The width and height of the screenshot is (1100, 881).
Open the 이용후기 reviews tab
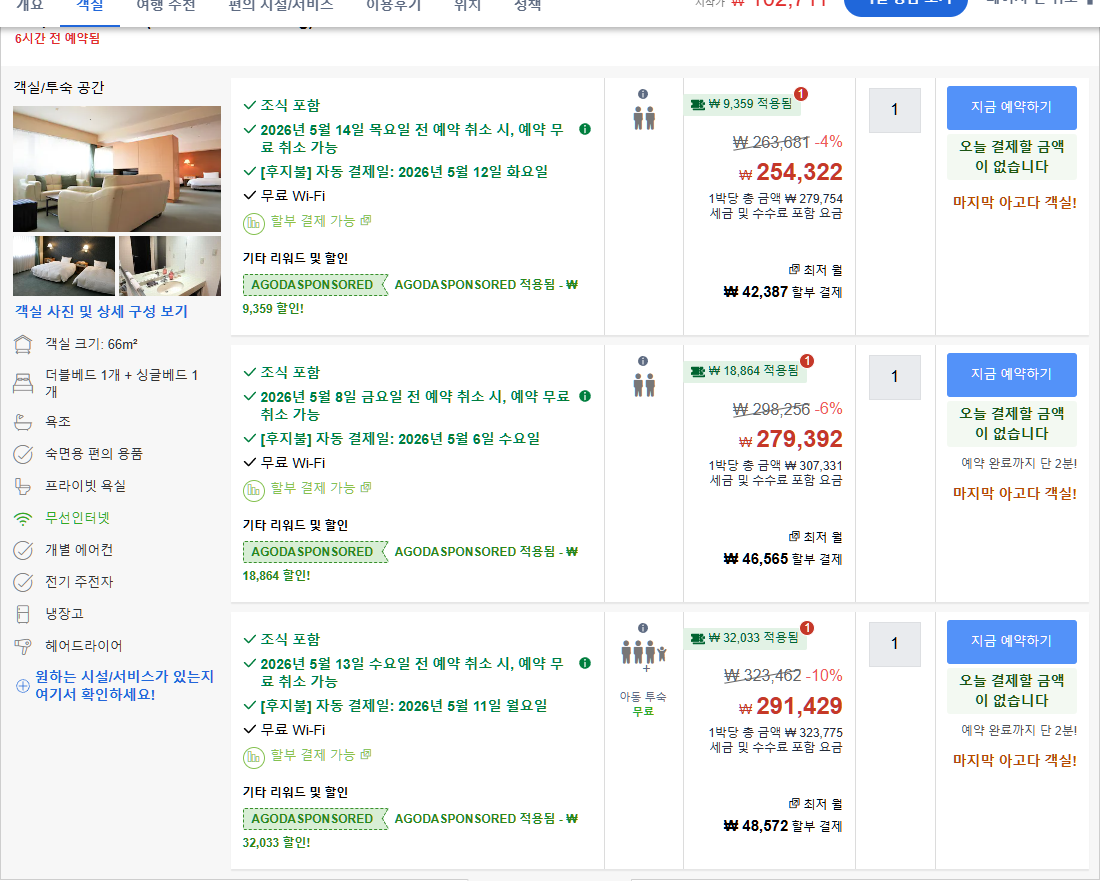click(x=394, y=6)
